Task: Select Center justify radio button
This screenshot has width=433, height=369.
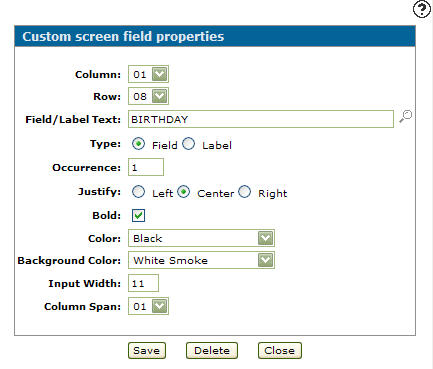Action: [x=184, y=192]
